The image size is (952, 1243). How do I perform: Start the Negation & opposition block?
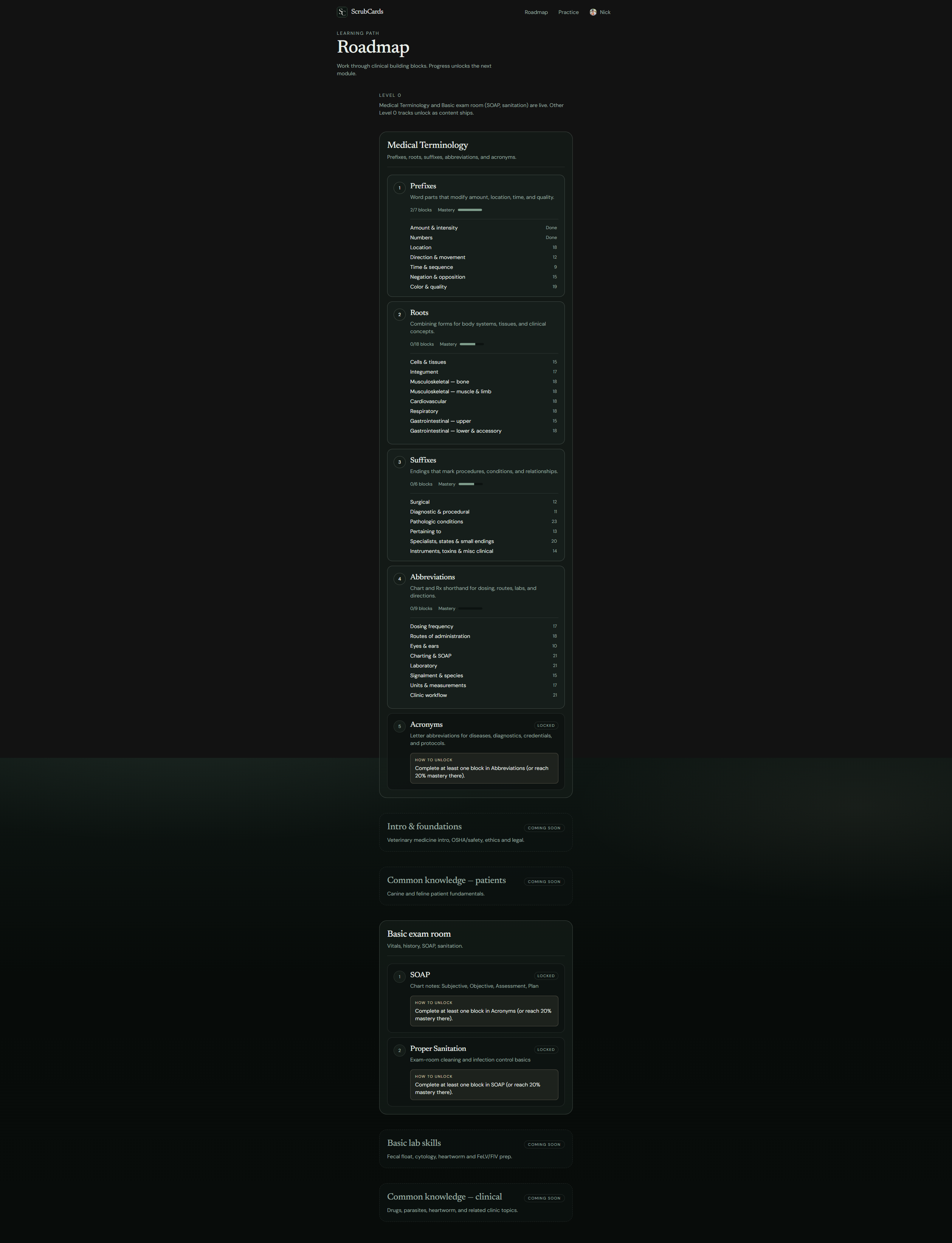point(483,277)
